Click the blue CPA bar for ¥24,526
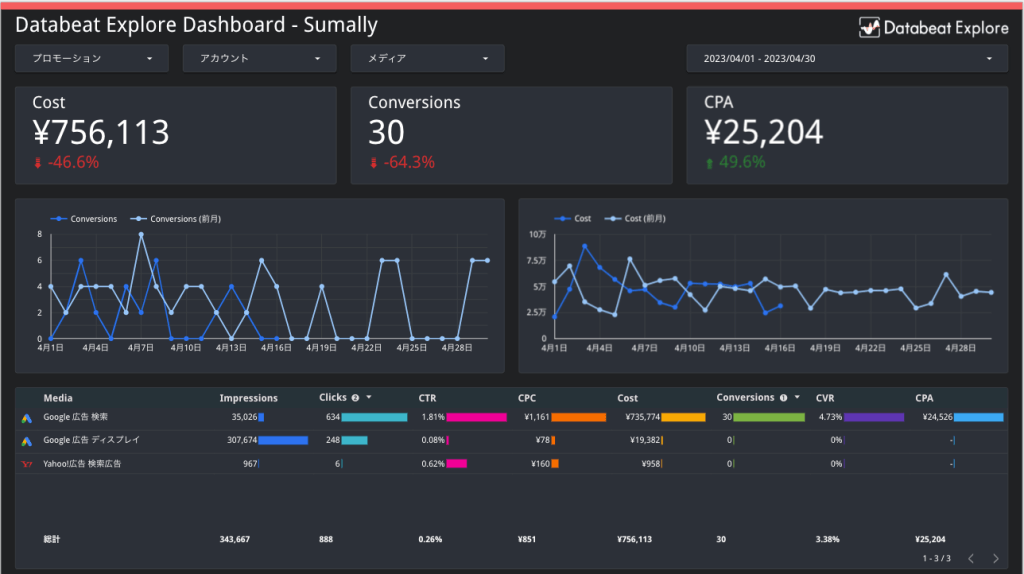Image resolution: width=1024 pixels, height=574 pixels. [978, 417]
